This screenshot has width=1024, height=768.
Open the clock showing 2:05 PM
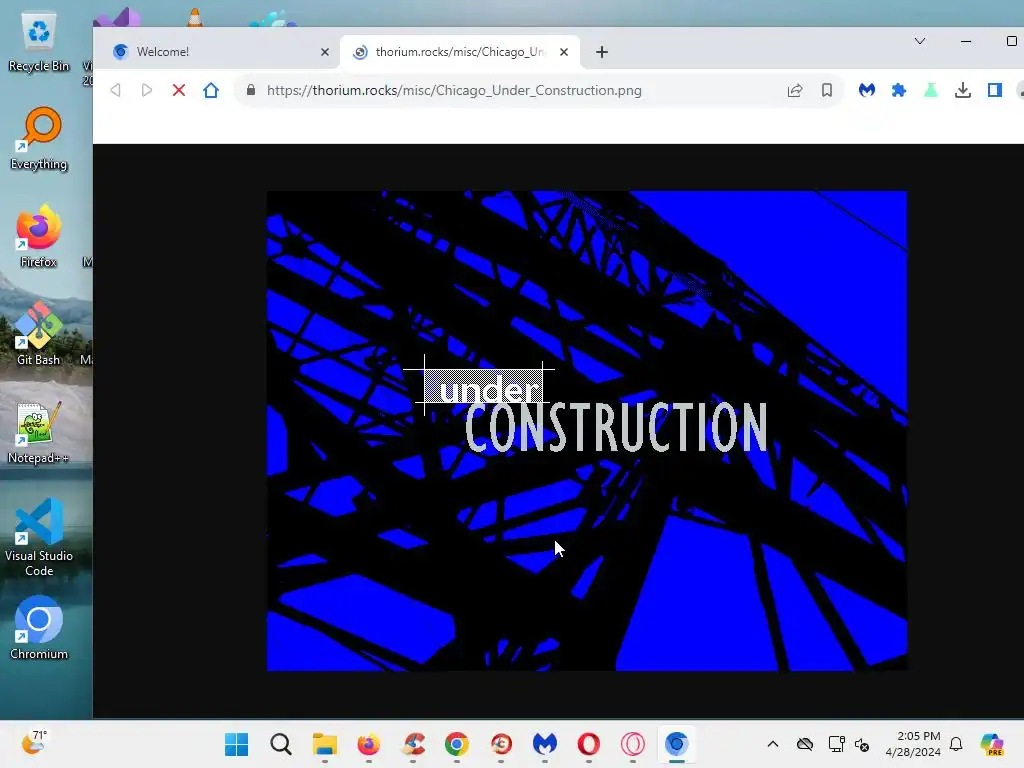click(x=913, y=744)
